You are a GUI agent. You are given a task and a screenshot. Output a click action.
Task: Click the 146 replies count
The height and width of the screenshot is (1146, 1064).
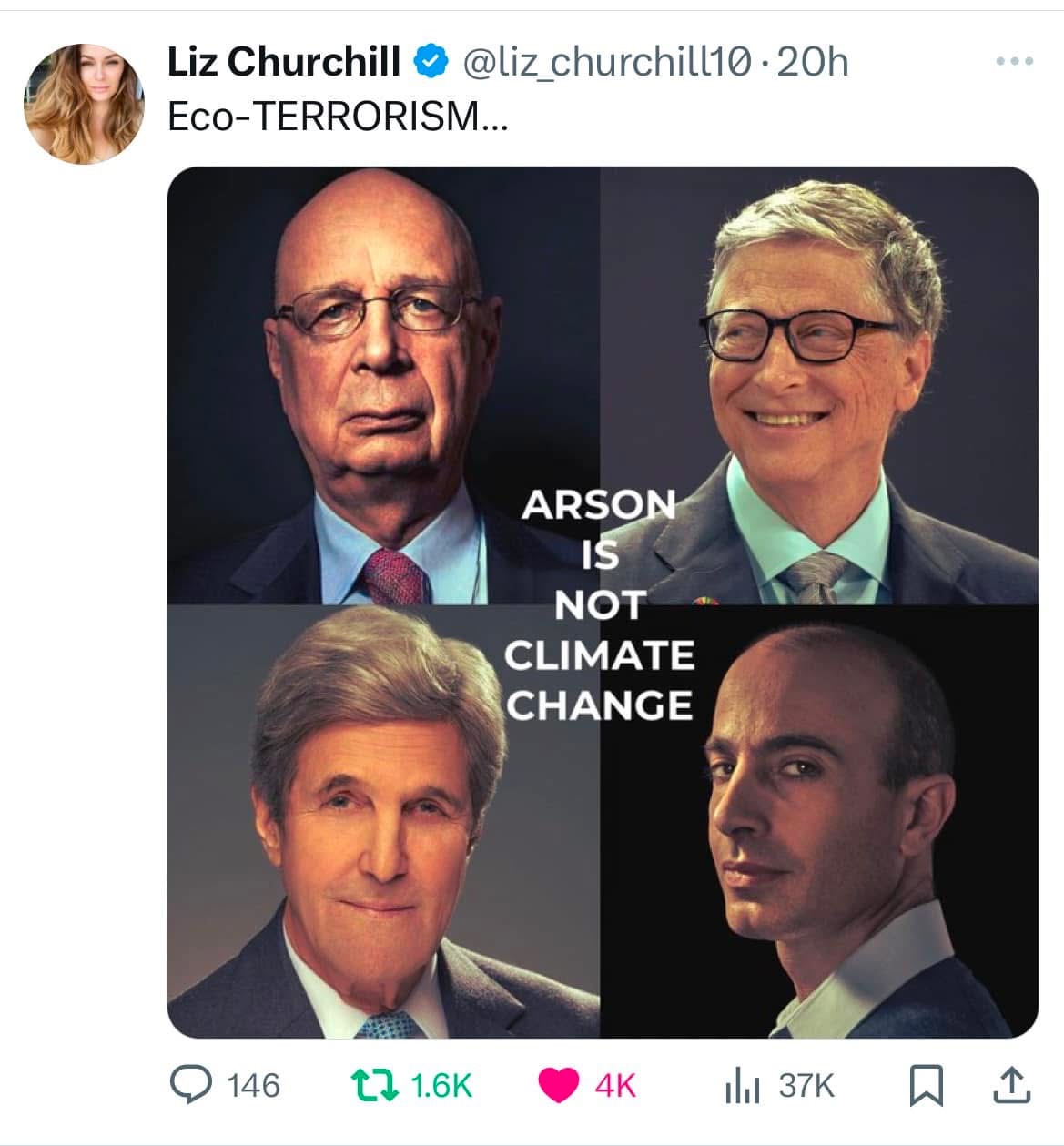click(253, 1085)
